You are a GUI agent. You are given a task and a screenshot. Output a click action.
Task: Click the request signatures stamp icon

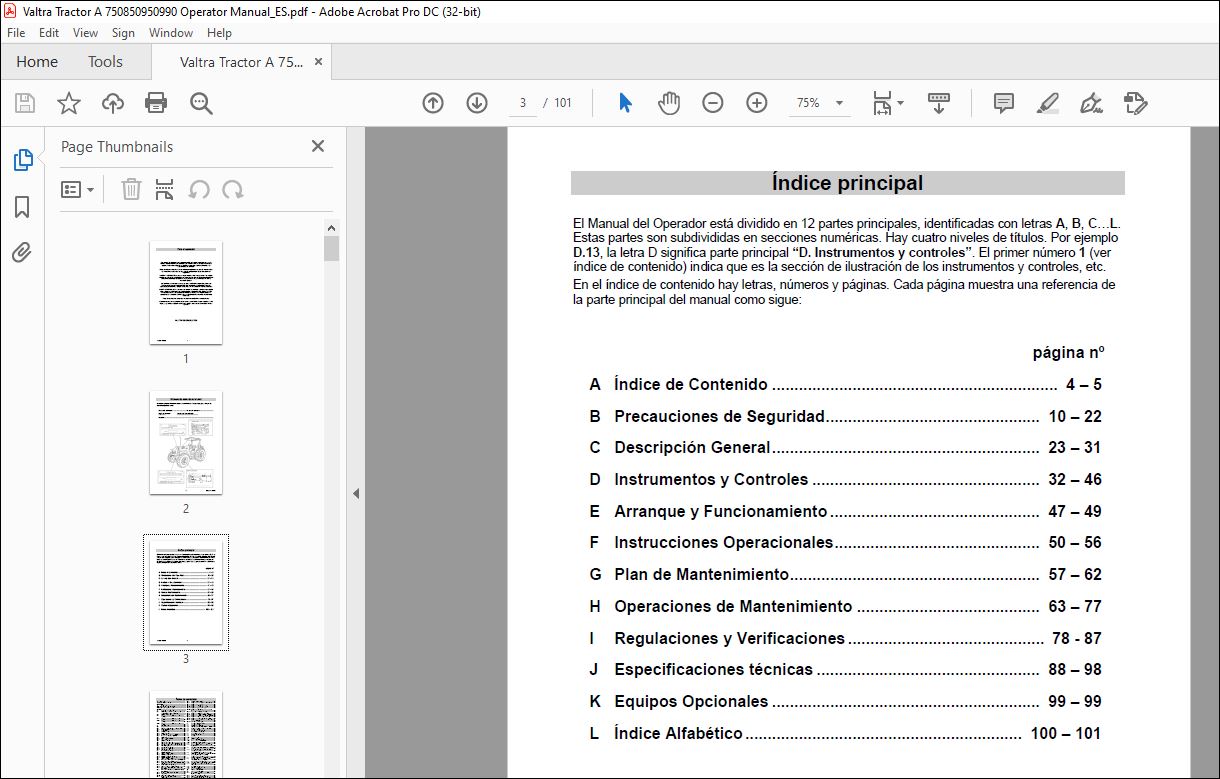point(1136,103)
